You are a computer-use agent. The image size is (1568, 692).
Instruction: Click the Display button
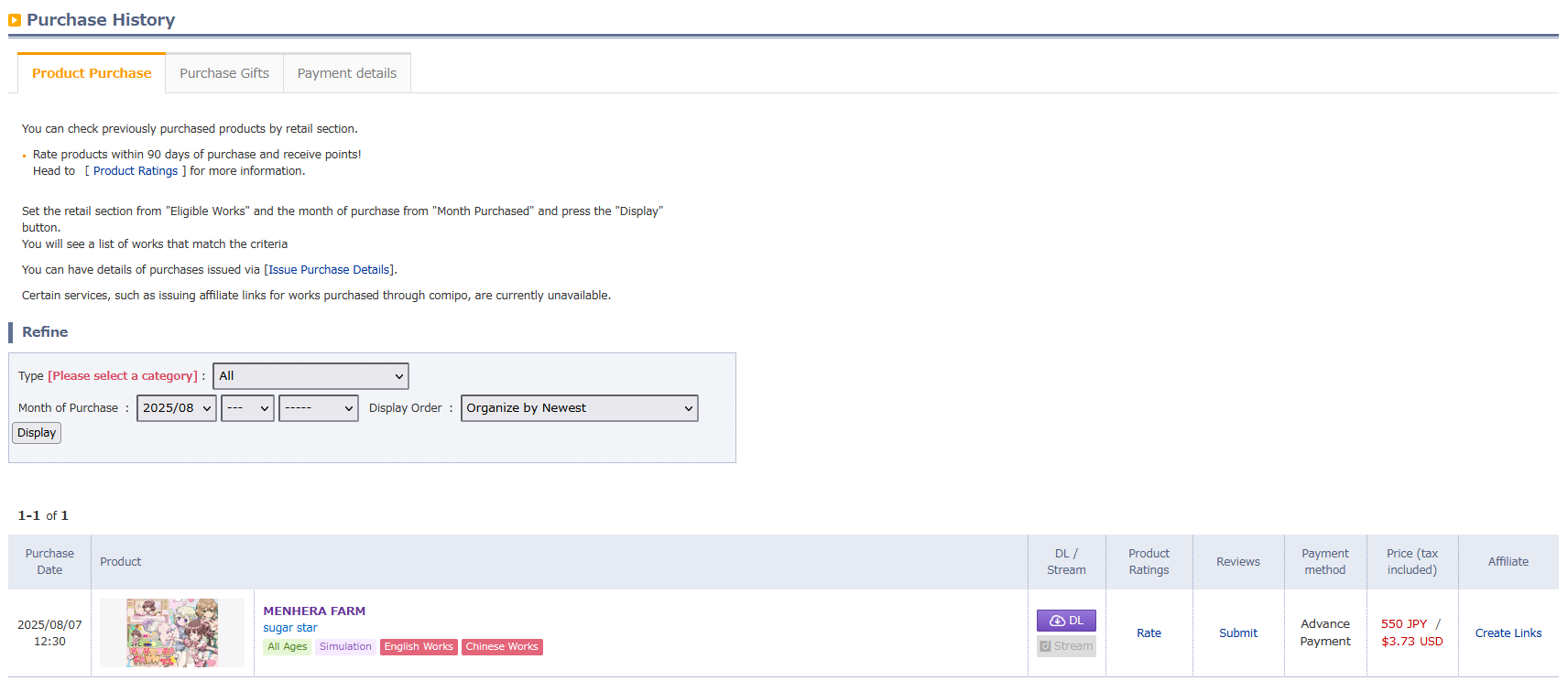(37, 433)
